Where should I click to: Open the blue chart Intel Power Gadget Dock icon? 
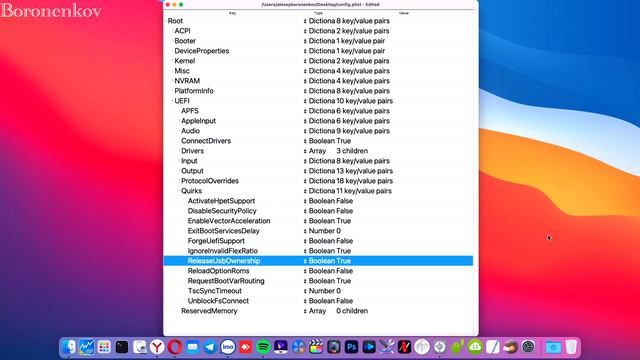pyautogui.click(x=87, y=347)
